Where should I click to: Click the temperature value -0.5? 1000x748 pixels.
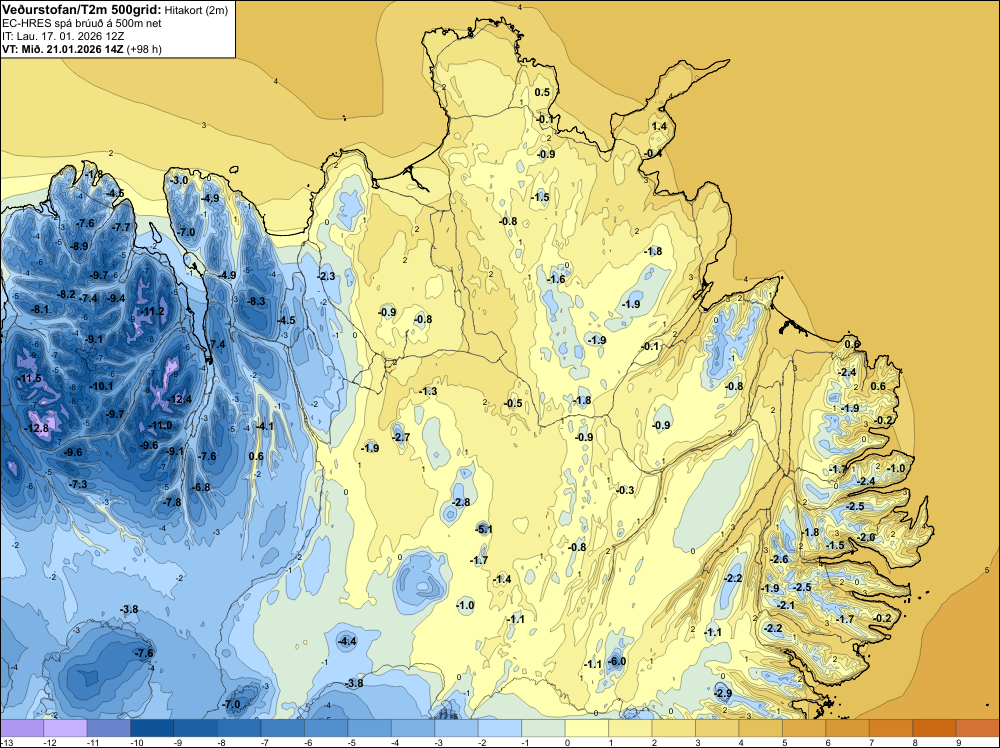(513, 404)
